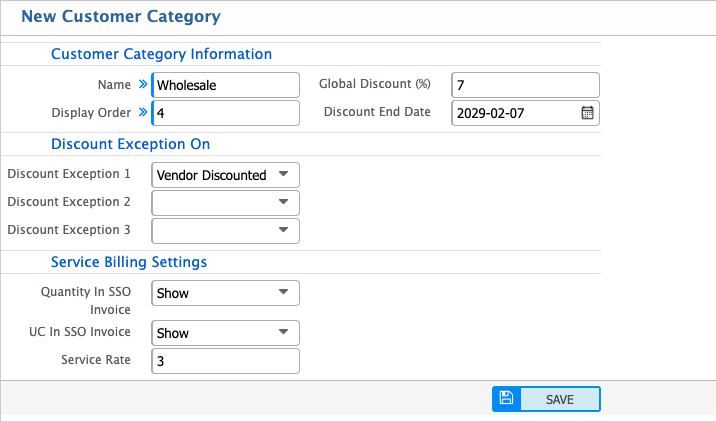The height and width of the screenshot is (421, 716).
Task: Click the New Customer Category page title
Action: pyautogui.click(x=121, y=17)
